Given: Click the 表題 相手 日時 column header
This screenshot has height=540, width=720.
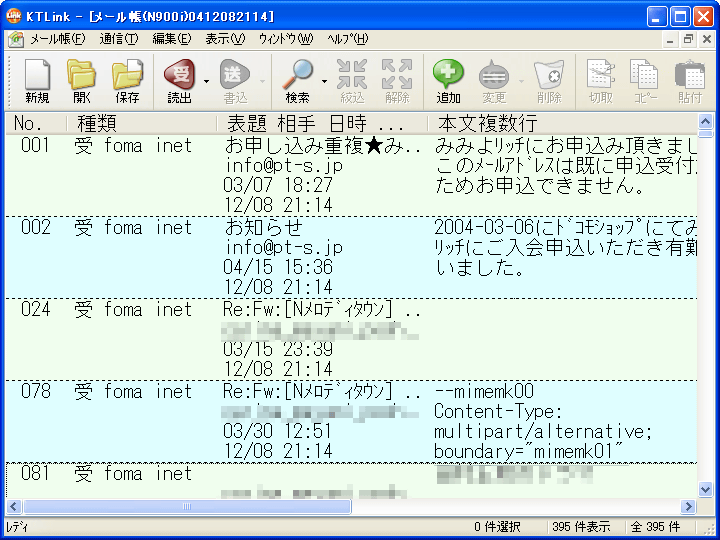Looking at the screenshot, I should pyautogui.click(x=322, y=123).
